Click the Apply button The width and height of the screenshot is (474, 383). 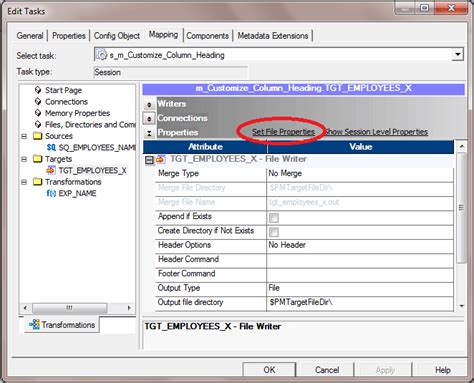coord(385,370)
